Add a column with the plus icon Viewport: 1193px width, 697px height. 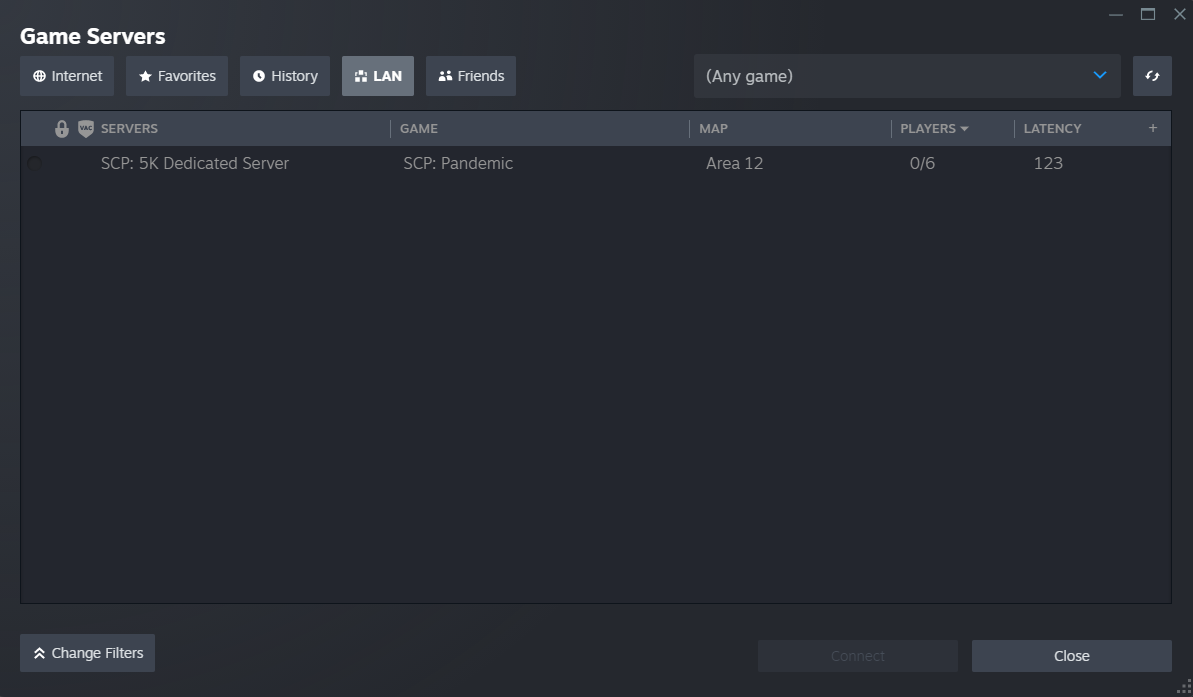pyautogui.click(x=1153, y=128)
